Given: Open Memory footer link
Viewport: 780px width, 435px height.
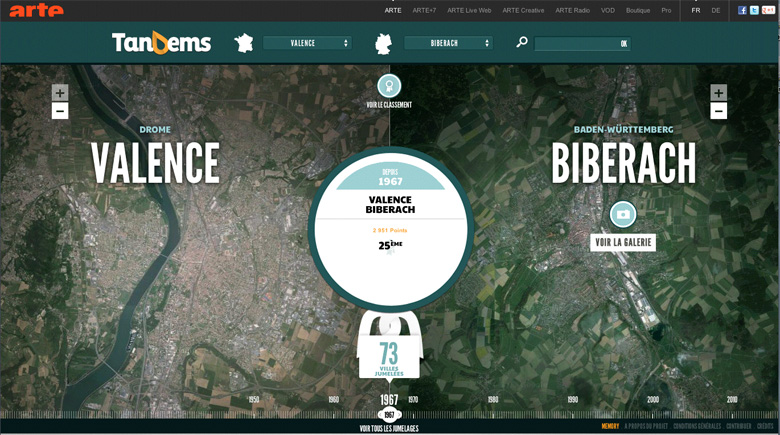Looking at the screenshot, I should pos(610,426).
